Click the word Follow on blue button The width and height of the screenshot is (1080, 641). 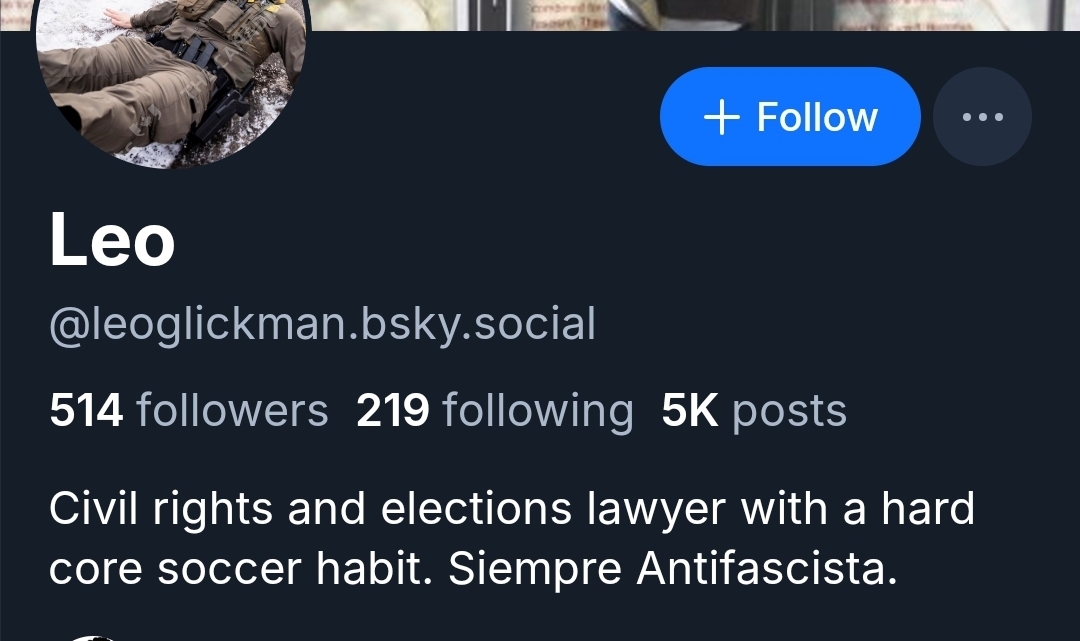817,117
